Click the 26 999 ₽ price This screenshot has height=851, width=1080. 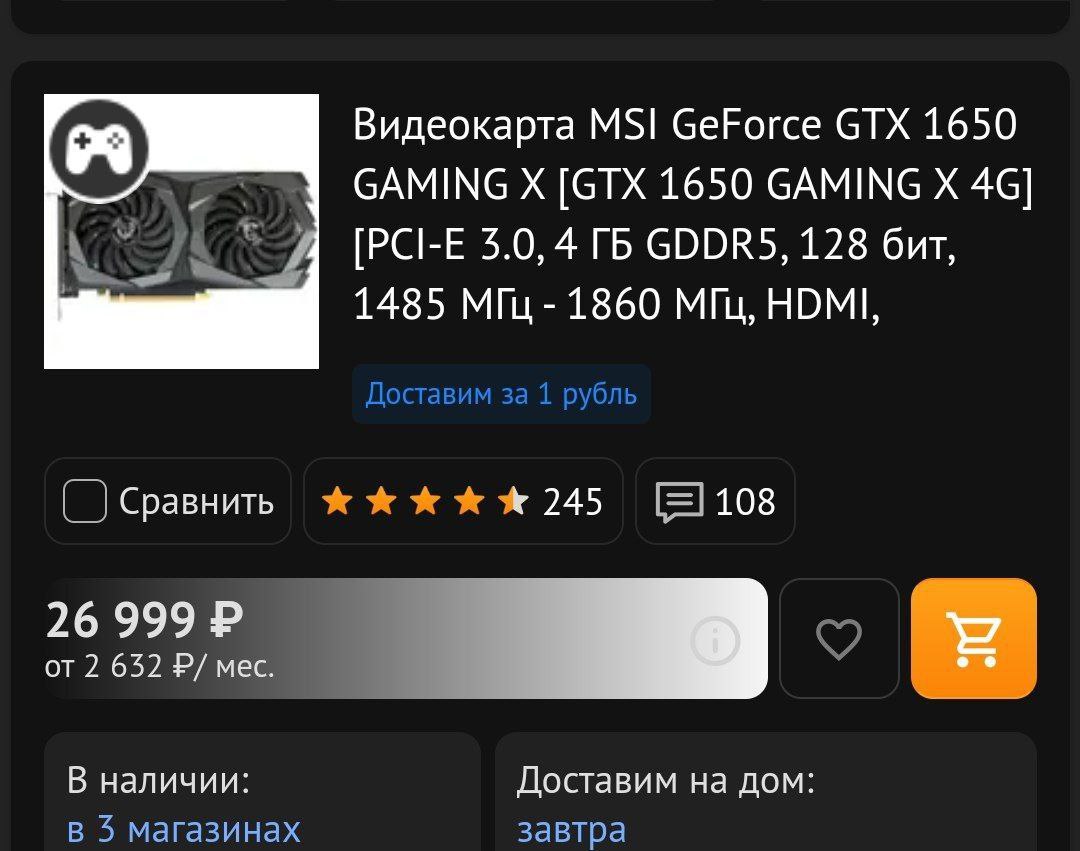click(x=145, y=619)
